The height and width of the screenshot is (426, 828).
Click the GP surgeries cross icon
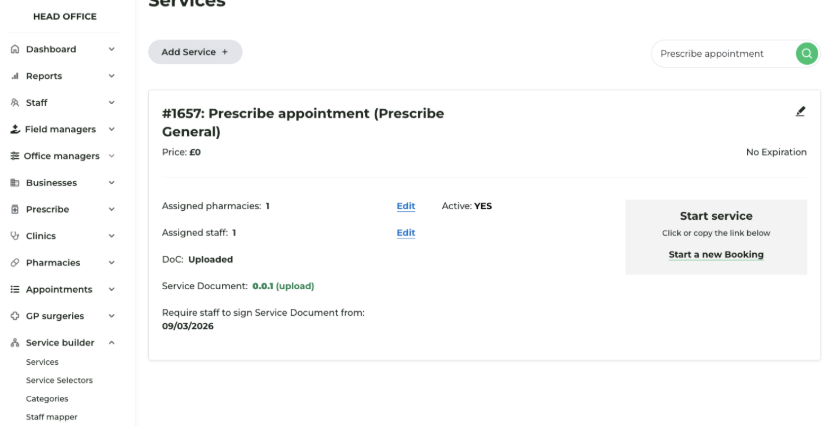[x=15, y=316]
